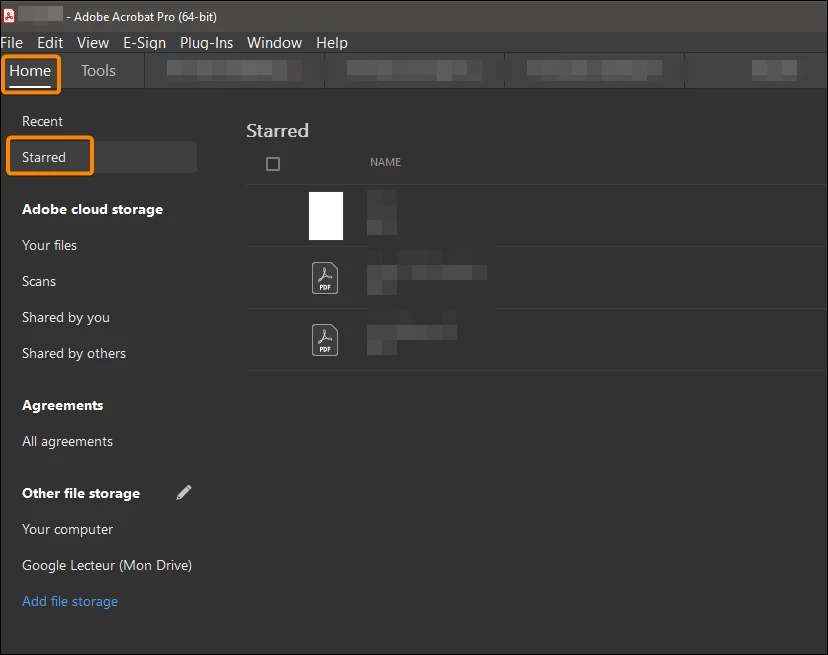Open the Plug-Ins menu
The width and height of the screenshot is (828, 655).
[x=206, y=43]
